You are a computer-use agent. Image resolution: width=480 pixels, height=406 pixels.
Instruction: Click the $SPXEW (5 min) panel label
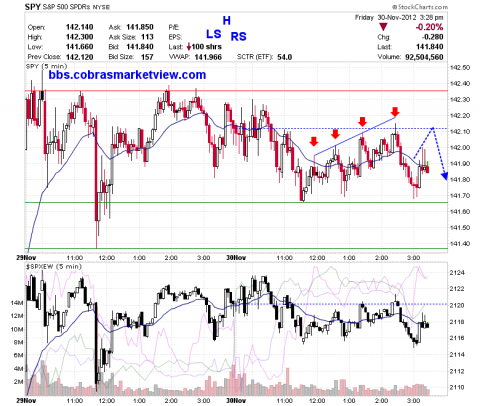tap(54, 267)
